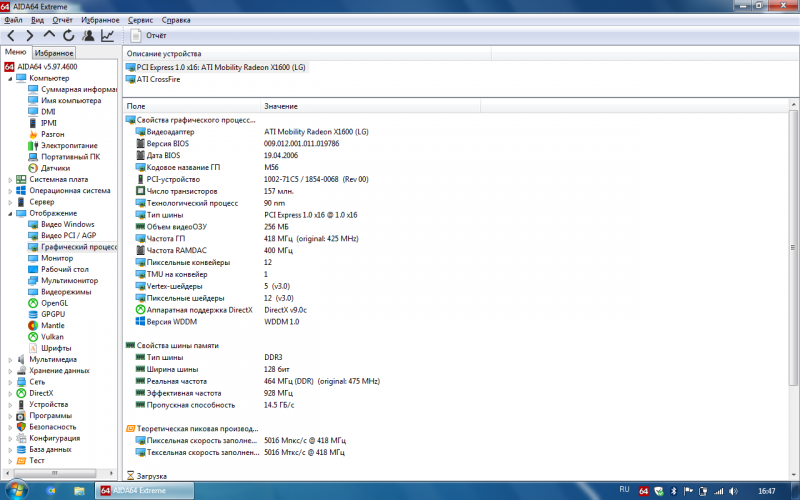800x500 pixels.
Task: Open the DMI tree item
Action: [42, 112]
